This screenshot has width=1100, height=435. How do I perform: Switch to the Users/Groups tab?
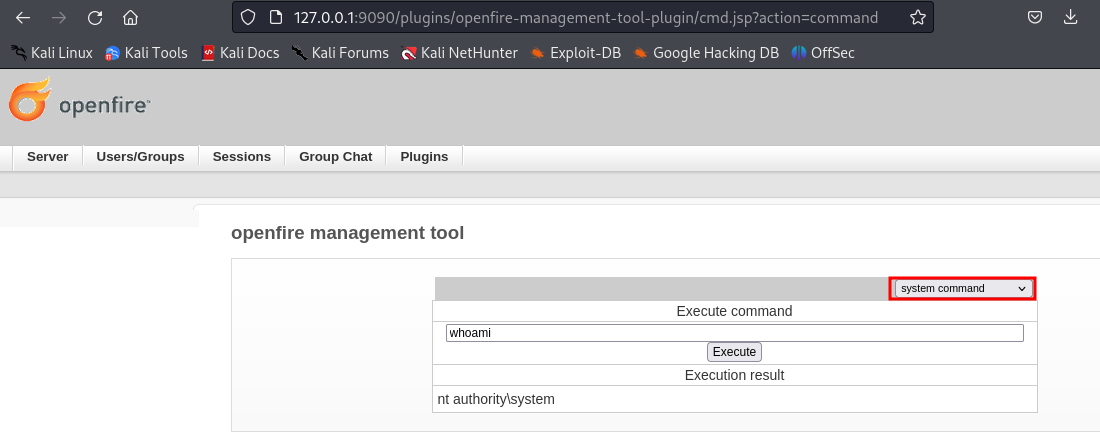click(x=140, y=157)
